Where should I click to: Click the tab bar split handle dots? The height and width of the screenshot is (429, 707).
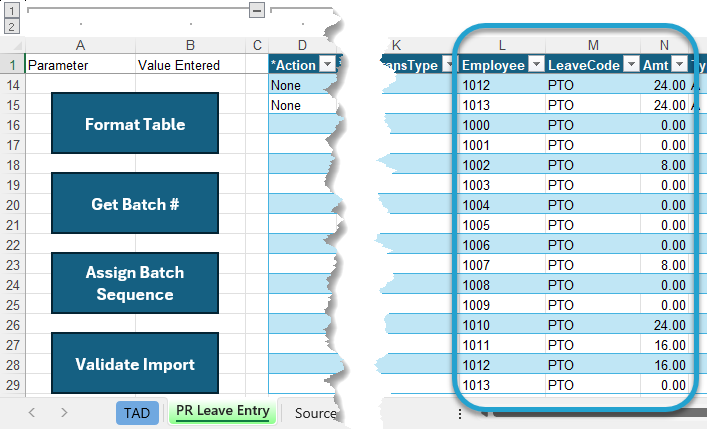click(459, 414)
